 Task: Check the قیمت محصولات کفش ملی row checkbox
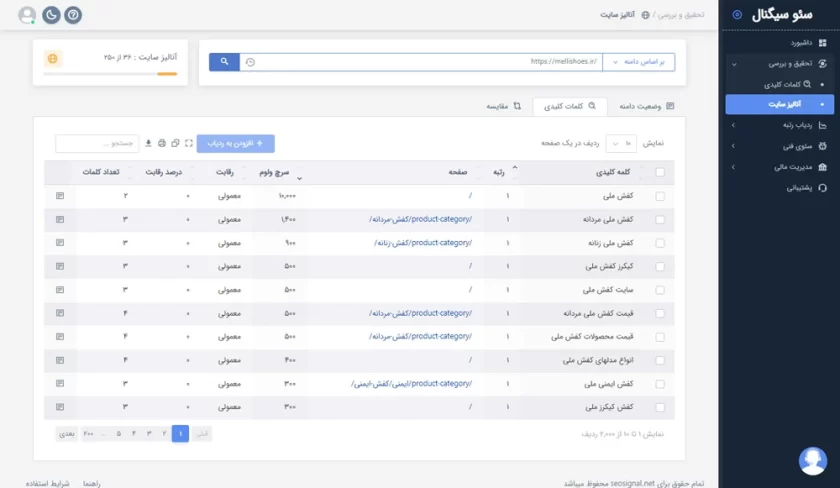(660, 337)
